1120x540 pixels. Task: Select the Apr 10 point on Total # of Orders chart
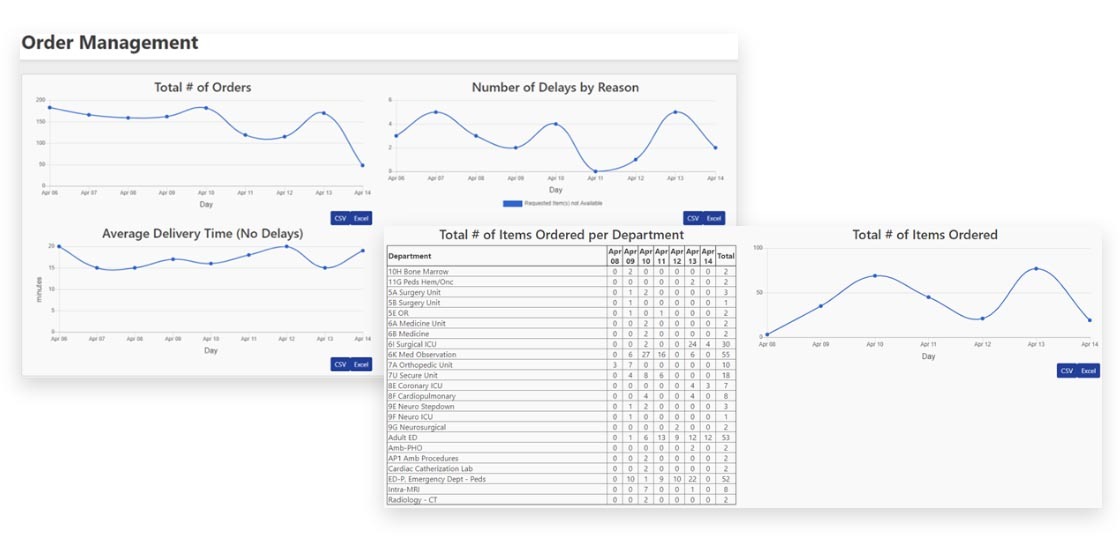pyautogui.click(x=206, y=108)
